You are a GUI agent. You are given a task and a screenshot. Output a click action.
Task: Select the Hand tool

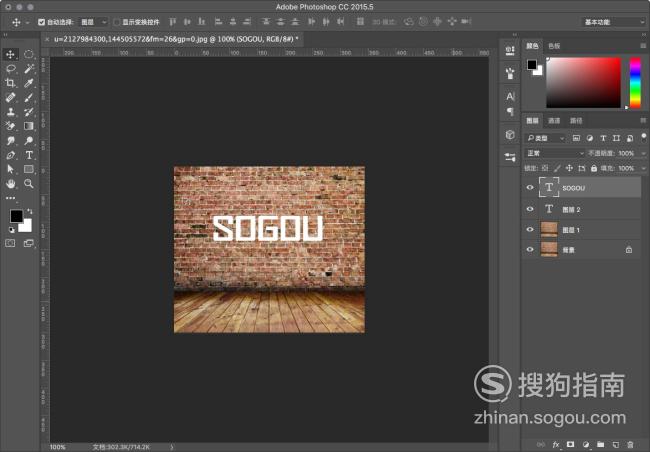10,183
